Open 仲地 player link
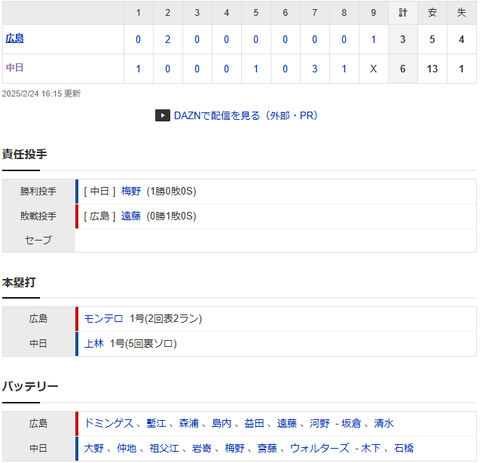This screenshot has width=480, height=463. coord(127,448)
